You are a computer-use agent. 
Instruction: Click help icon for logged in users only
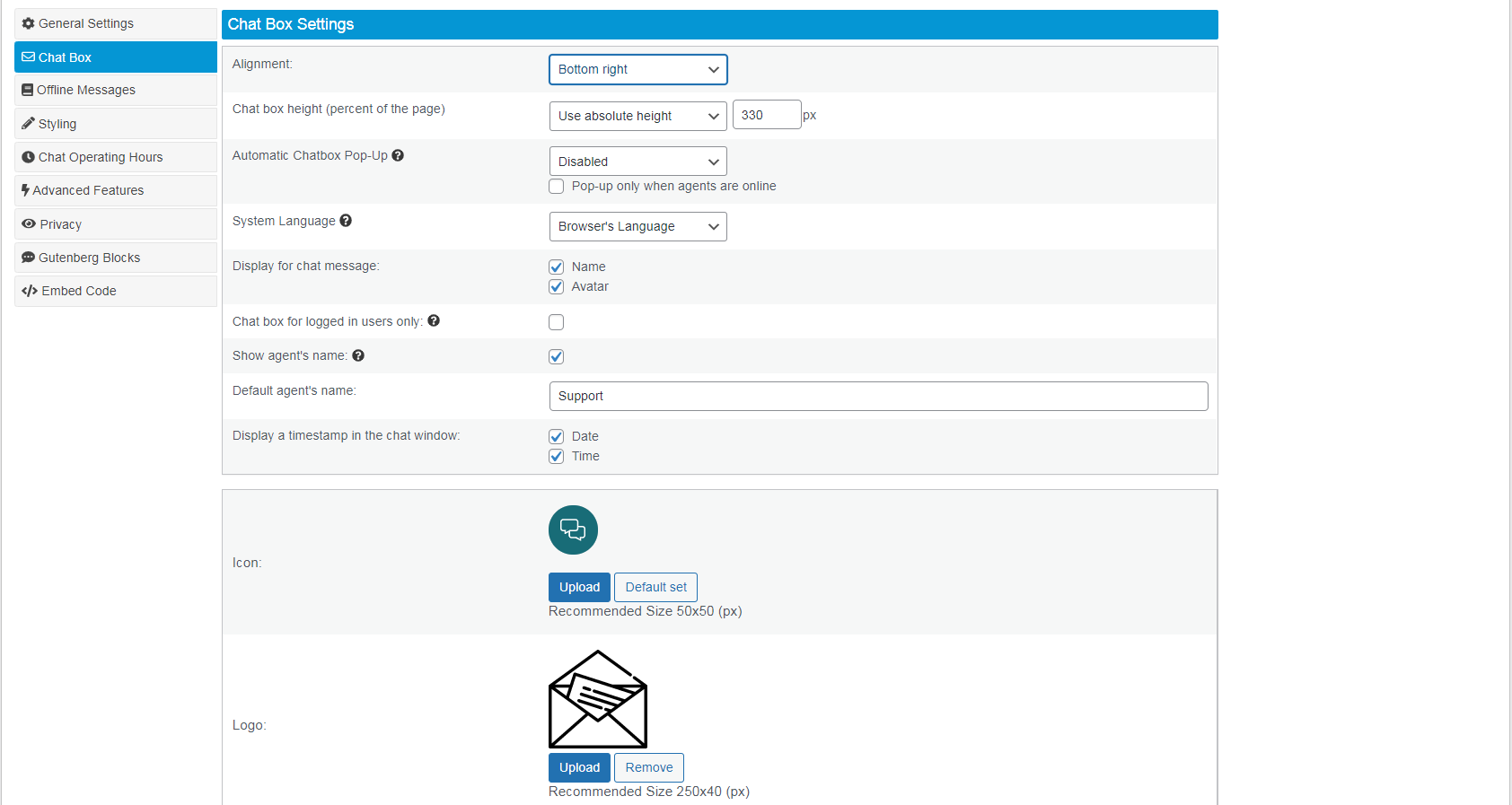click(x=434, y=321)
